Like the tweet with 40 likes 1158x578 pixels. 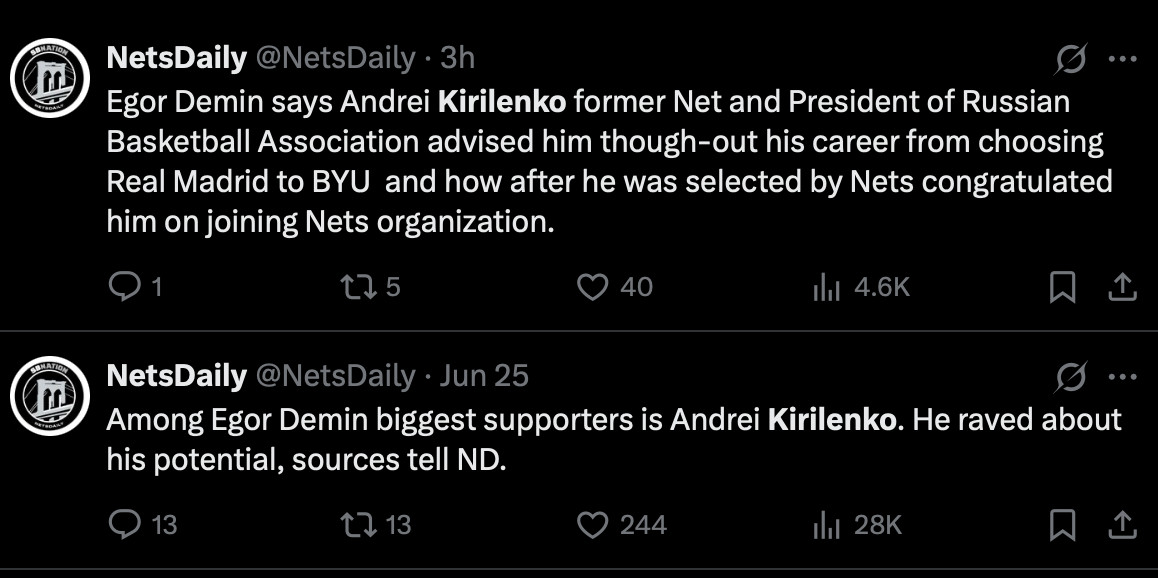click(x=593, y=288)
